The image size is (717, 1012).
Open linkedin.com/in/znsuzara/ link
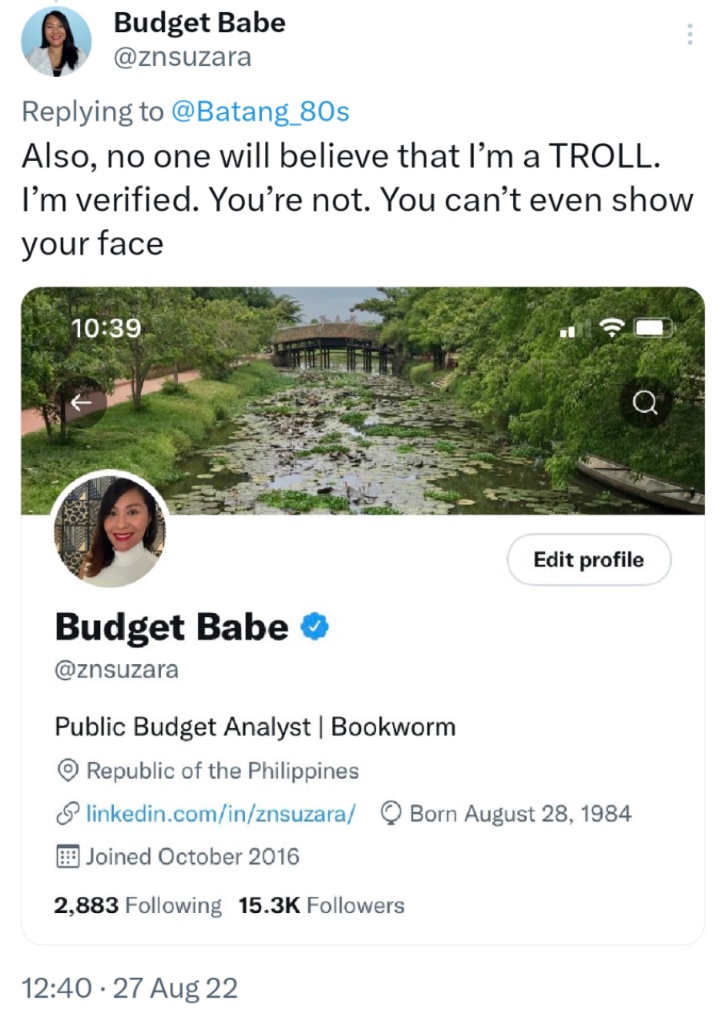pyautogui.click(x=221, y=813)
